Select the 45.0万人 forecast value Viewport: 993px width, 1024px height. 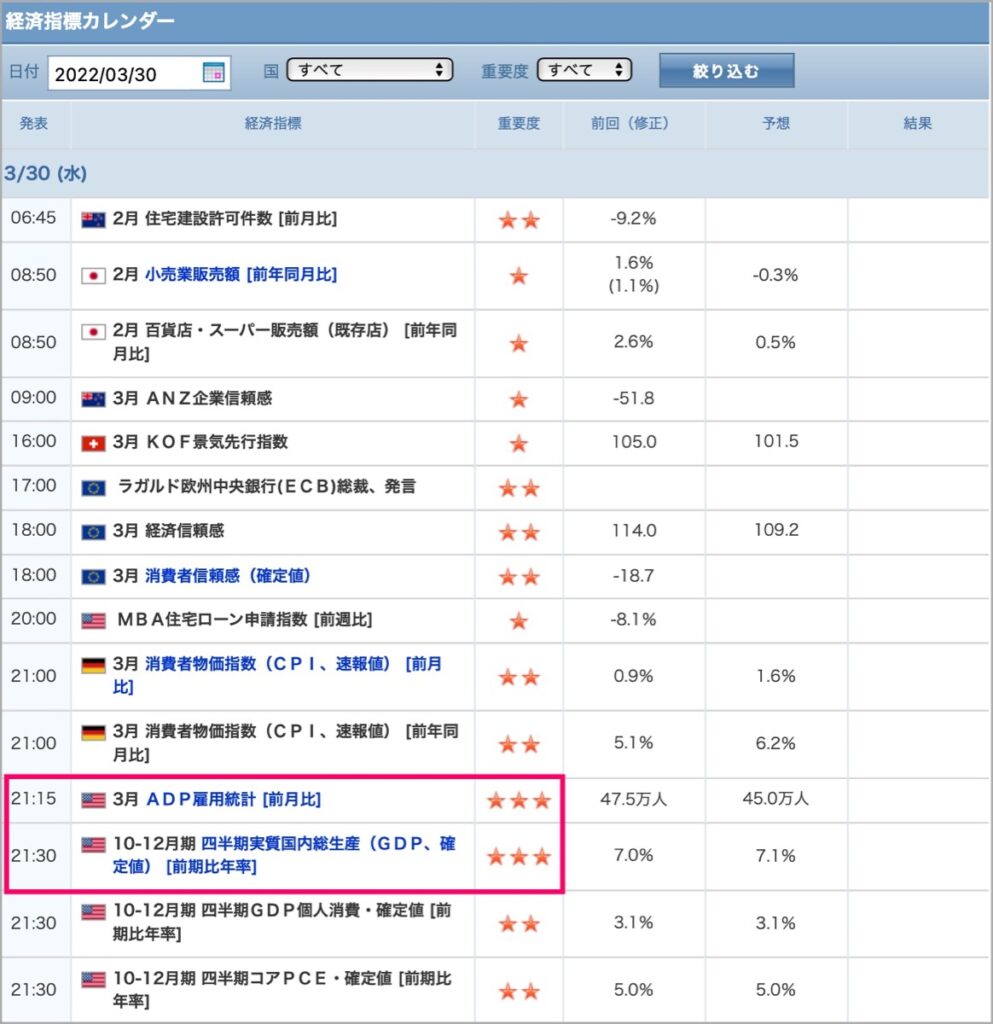[x=776, y=798]
